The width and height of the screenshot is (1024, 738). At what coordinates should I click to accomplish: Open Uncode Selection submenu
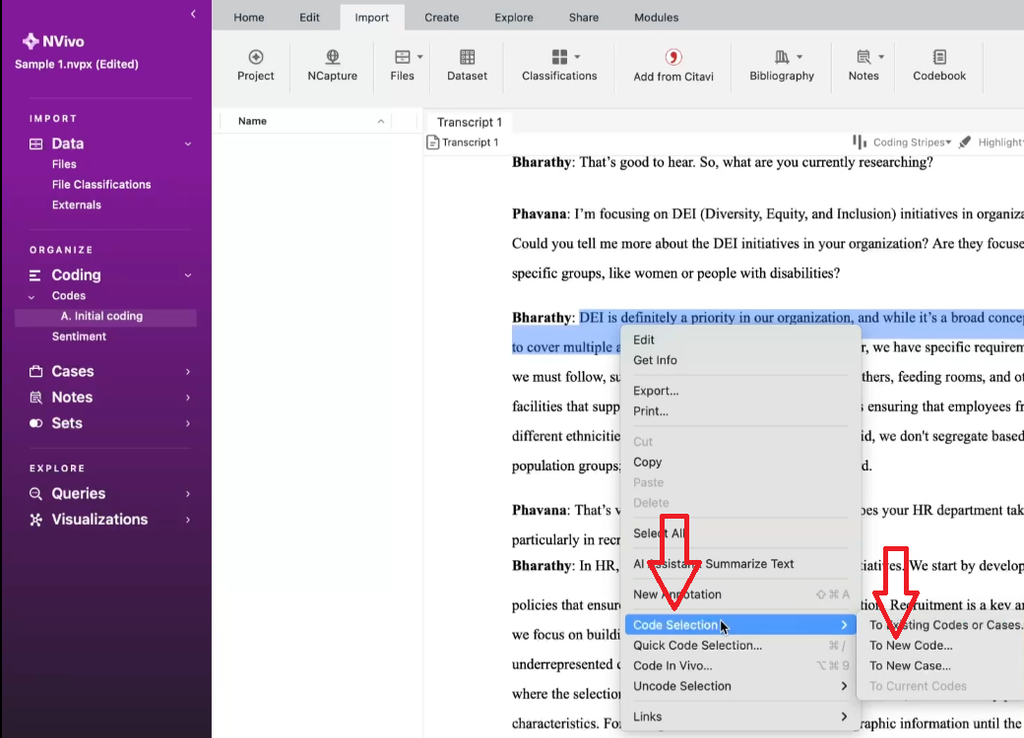(x=740, y=686)
